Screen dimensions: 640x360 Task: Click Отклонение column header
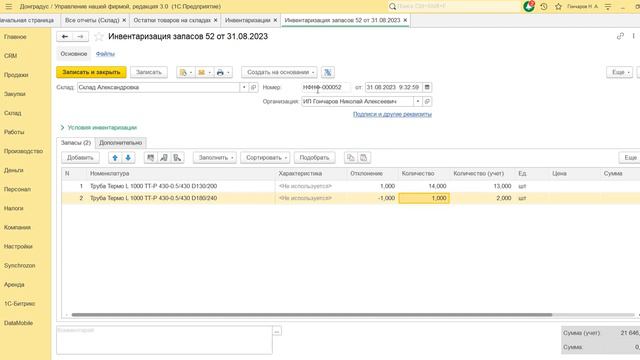(372, 173)
